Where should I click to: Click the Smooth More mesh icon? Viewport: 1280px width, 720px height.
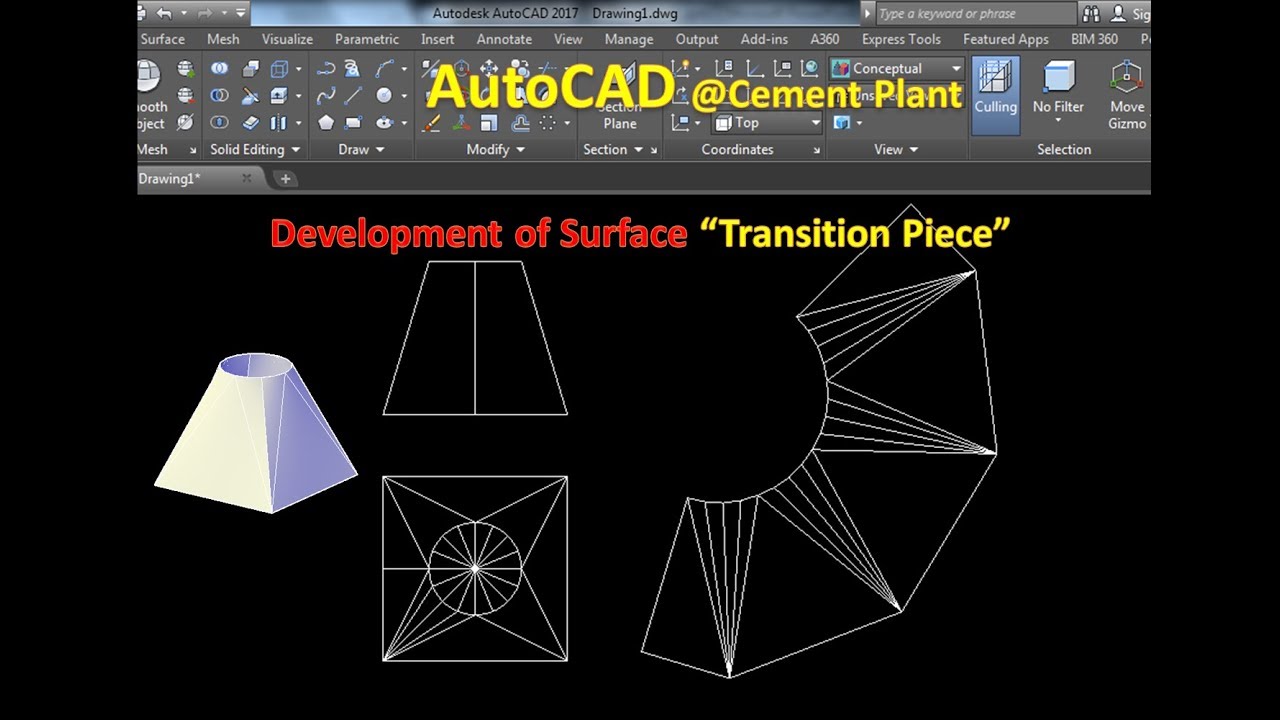185,69
